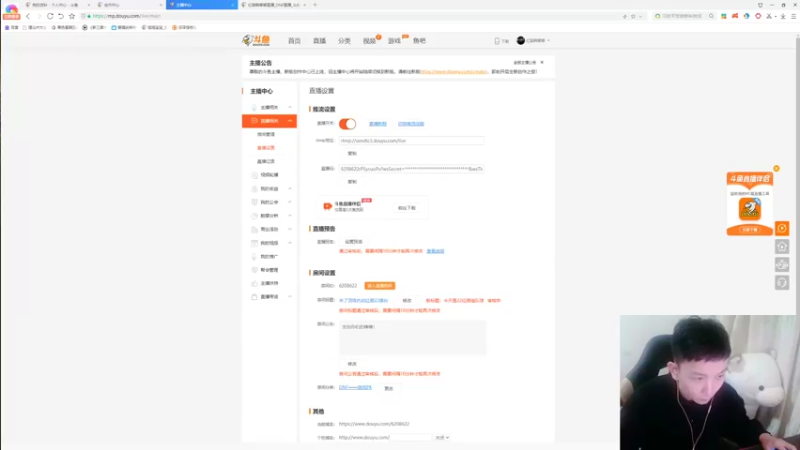Click the user avatar in the site header
Screen dimensions: 800x450
[x=520, y=40]
